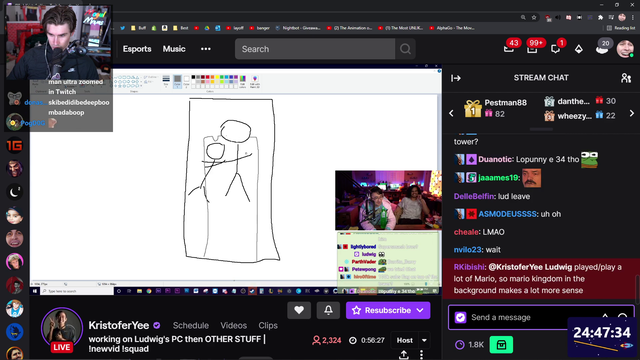Click the Host button
Image resolution: width=640 pixels, height=360 pixels.
pyautogui.click(x=404, y=340)
